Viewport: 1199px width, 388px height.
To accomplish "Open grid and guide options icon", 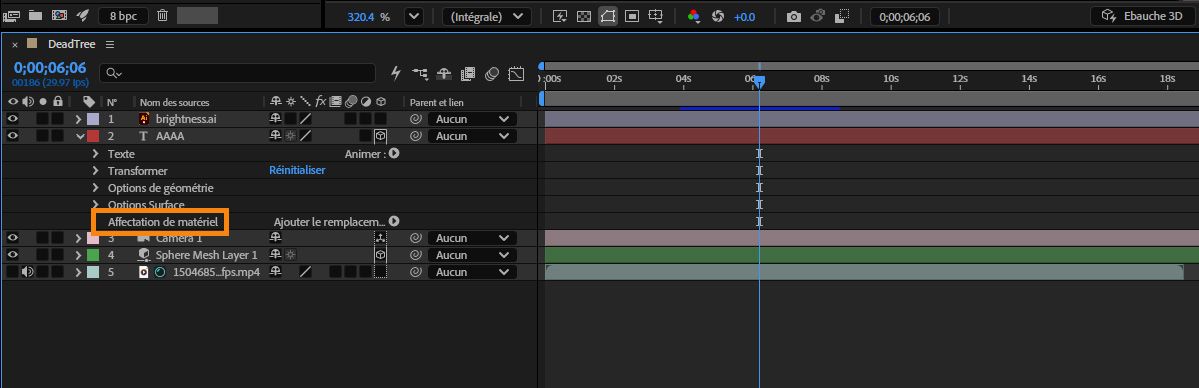I will (656, 16).
